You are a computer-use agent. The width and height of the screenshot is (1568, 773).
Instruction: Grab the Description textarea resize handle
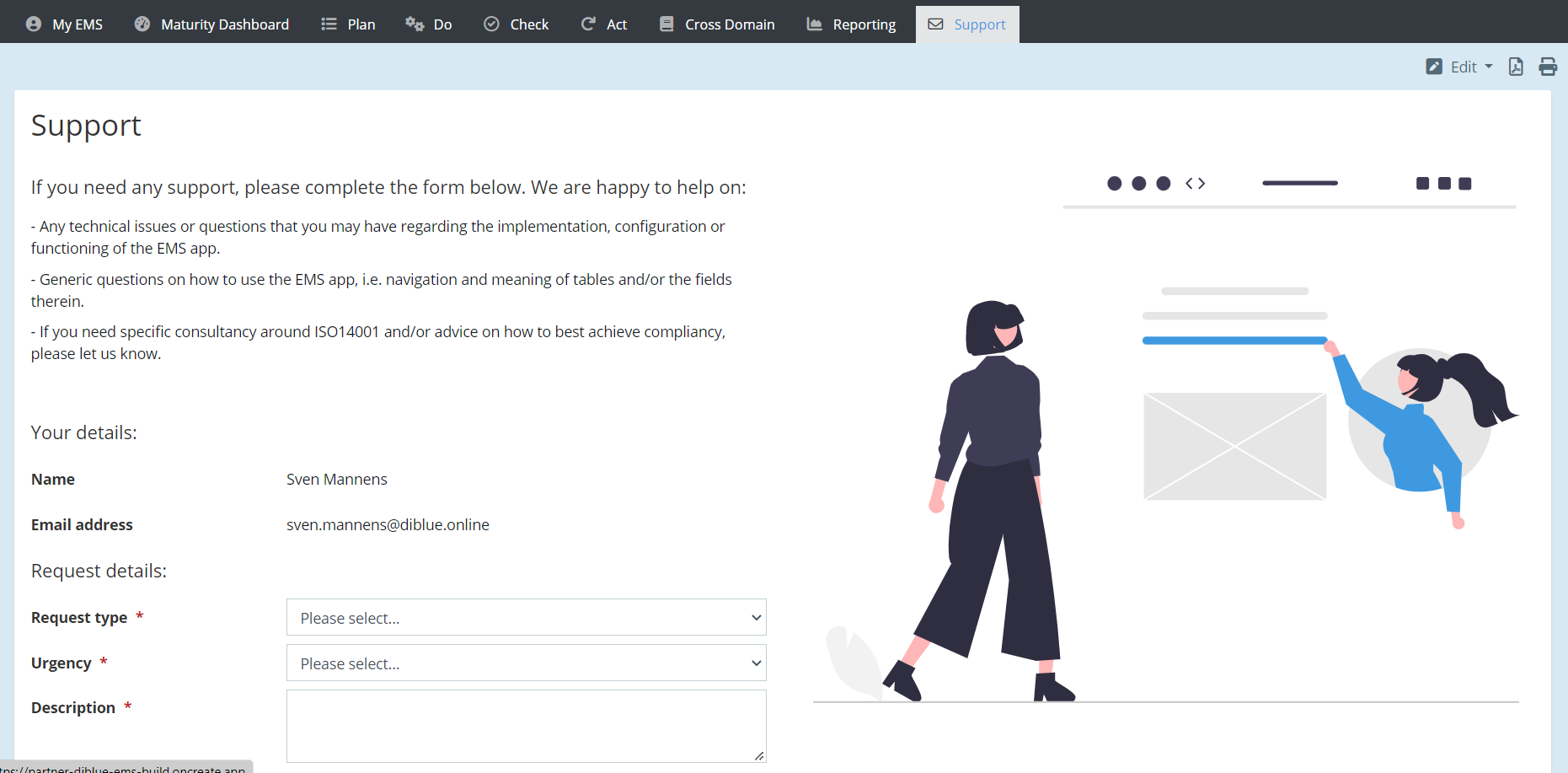pos(759,756)
